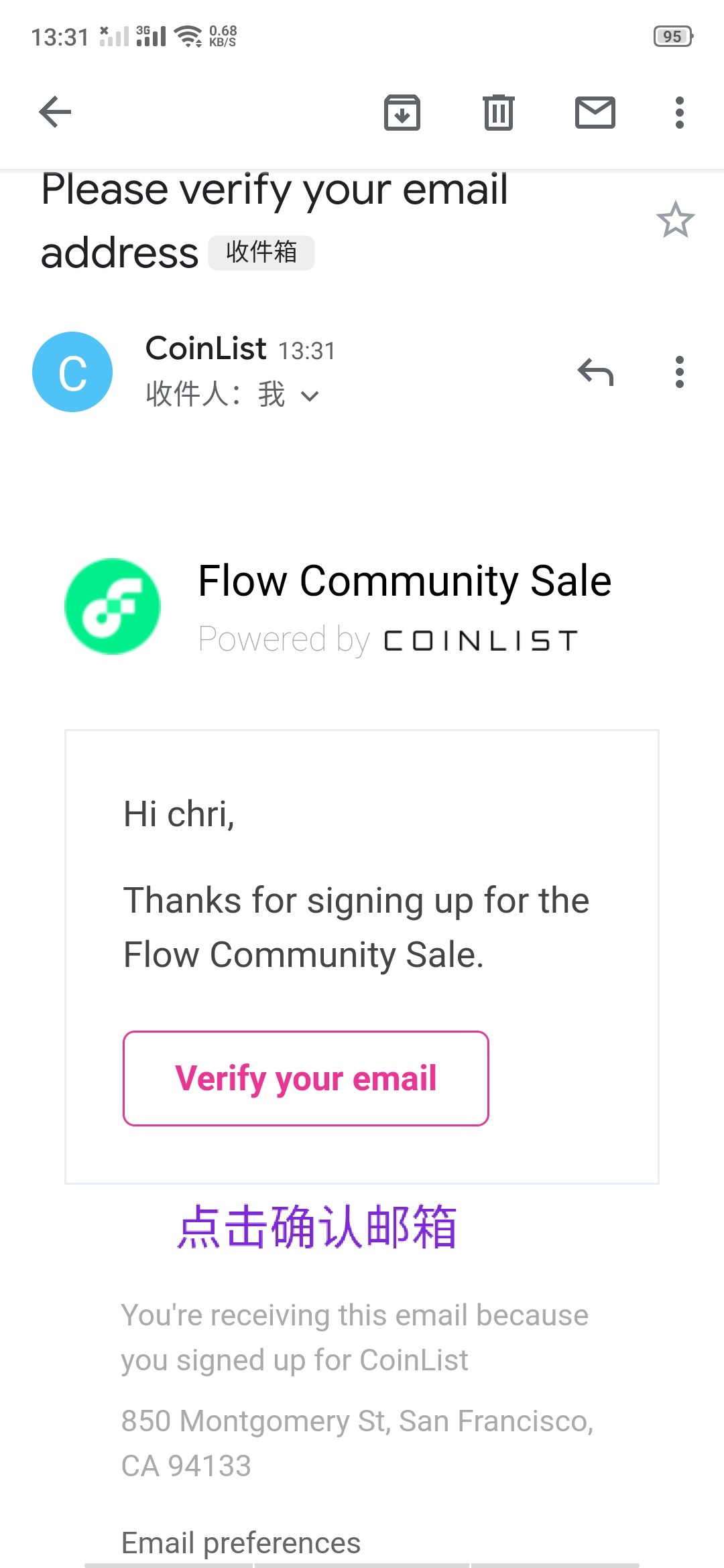The image size is (724, 1568).
Task: Expand the recipient details chevron
Action: 310,396
